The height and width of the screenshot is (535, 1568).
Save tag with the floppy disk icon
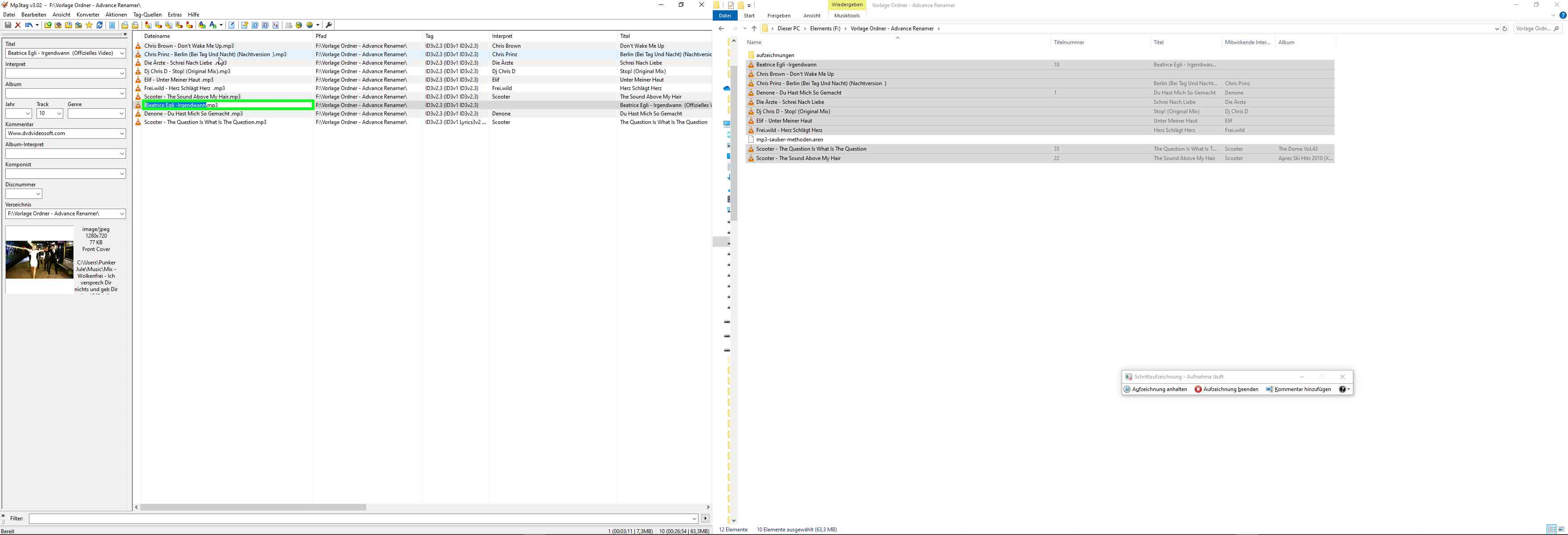(8, 25)
